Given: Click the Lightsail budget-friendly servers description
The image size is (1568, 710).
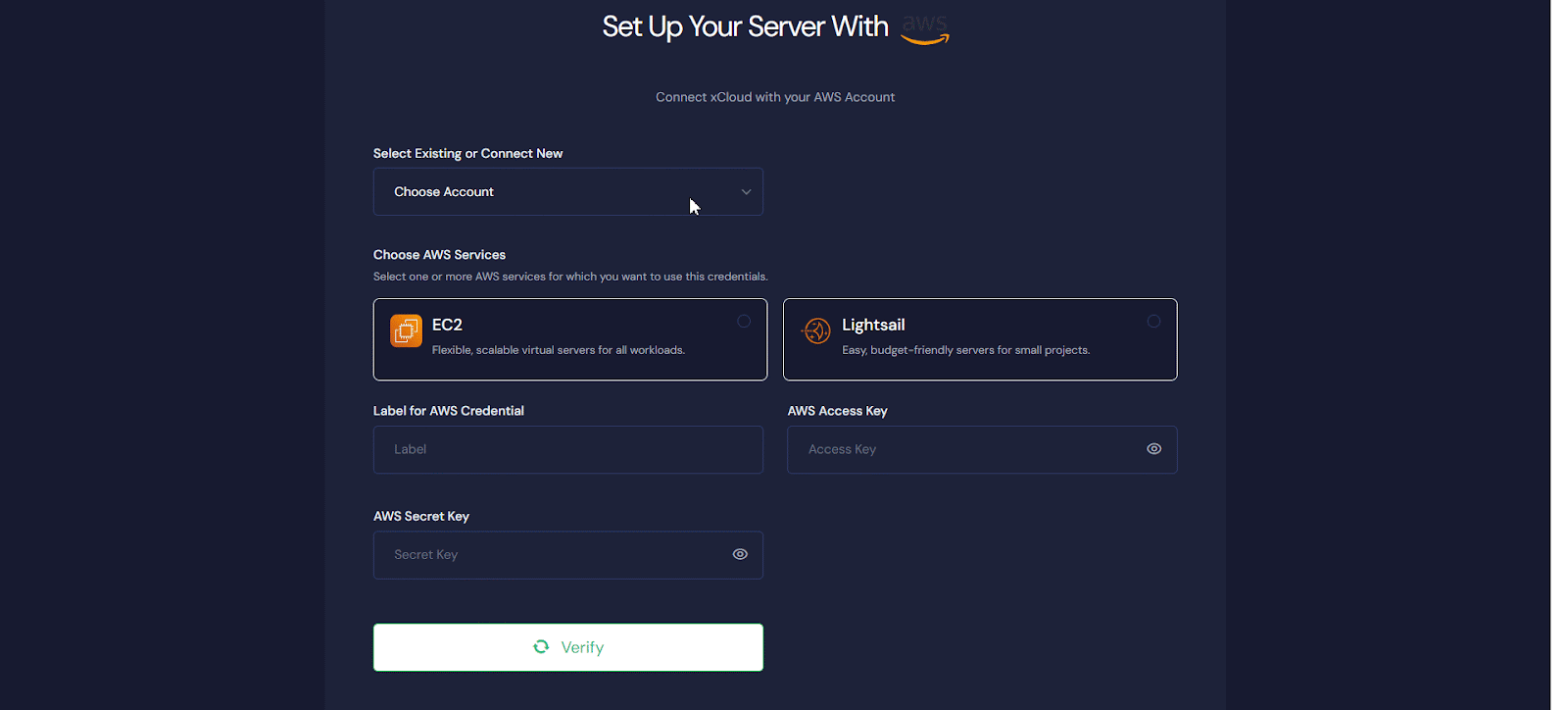Looking at the screenshot, I should click(x=965, y=350).
